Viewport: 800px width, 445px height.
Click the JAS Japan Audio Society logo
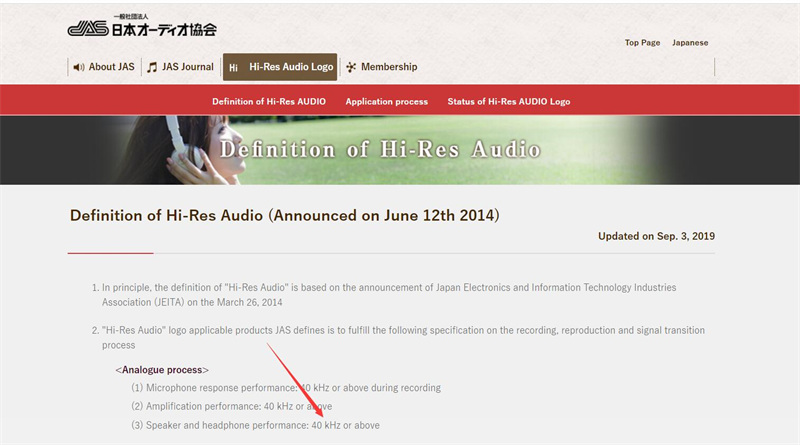pos(142,26)
